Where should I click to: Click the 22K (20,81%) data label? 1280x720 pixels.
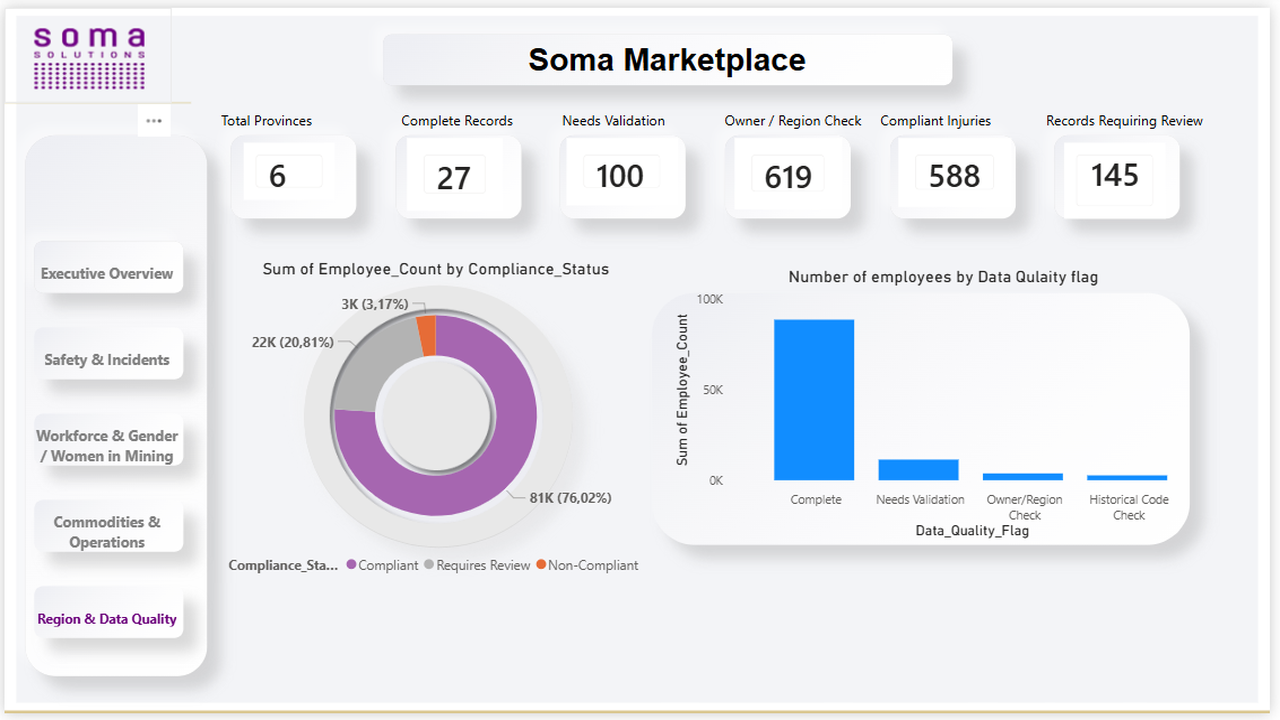pos(293,342)
